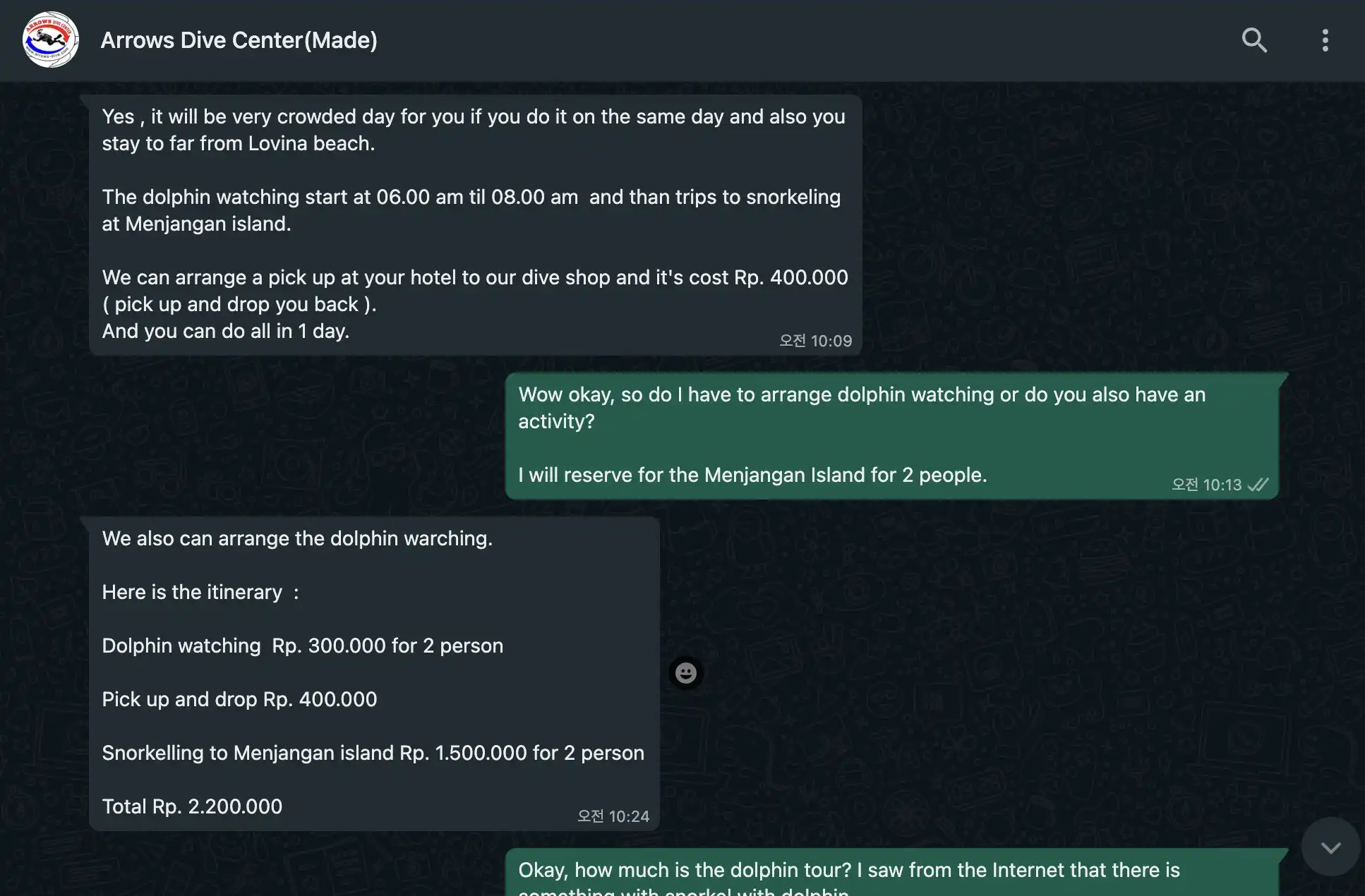This screenshot has width=1365, height=896.
Task: Jump to latest messages with down chevron
Action: point(1330,847)
